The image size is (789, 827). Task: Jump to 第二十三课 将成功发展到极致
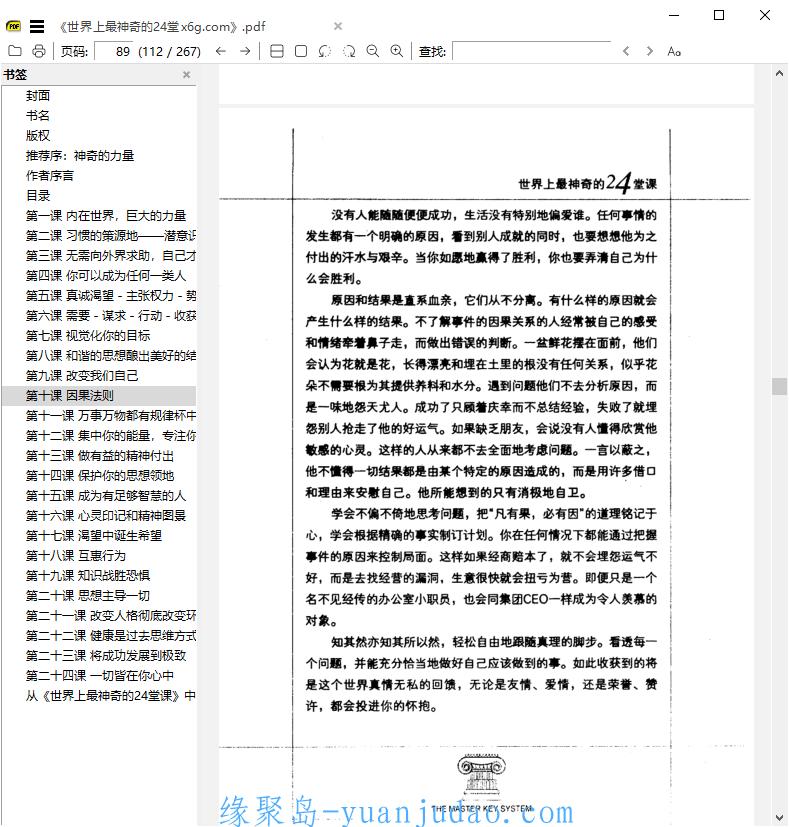coord(106,656)
